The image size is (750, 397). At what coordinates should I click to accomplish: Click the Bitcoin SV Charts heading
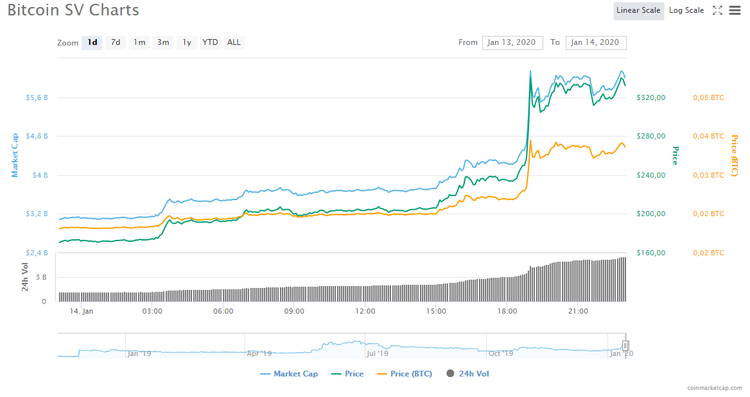click(x=73, y=10)
